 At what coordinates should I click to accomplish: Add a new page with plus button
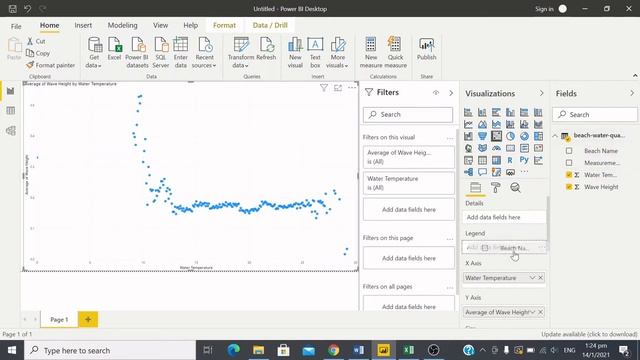tap(88, 320)
